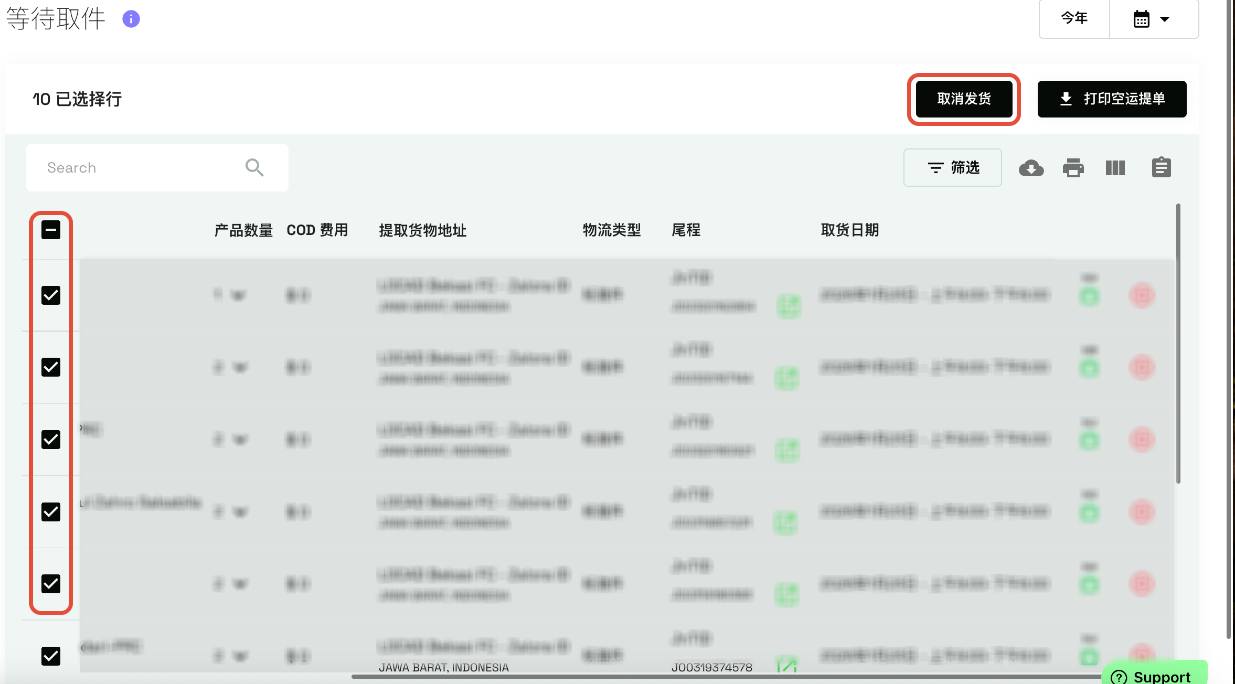
Task: Click the fourth row's green edit tracking icon
Action: [x=788, y=522]
